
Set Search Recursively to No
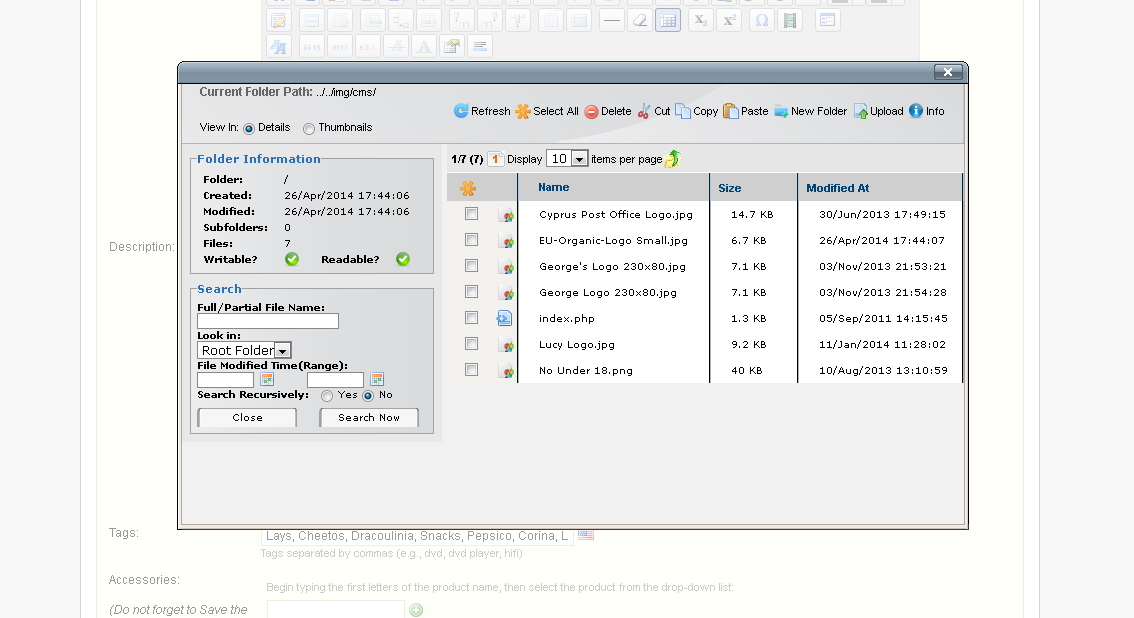(x=368, y=395)
